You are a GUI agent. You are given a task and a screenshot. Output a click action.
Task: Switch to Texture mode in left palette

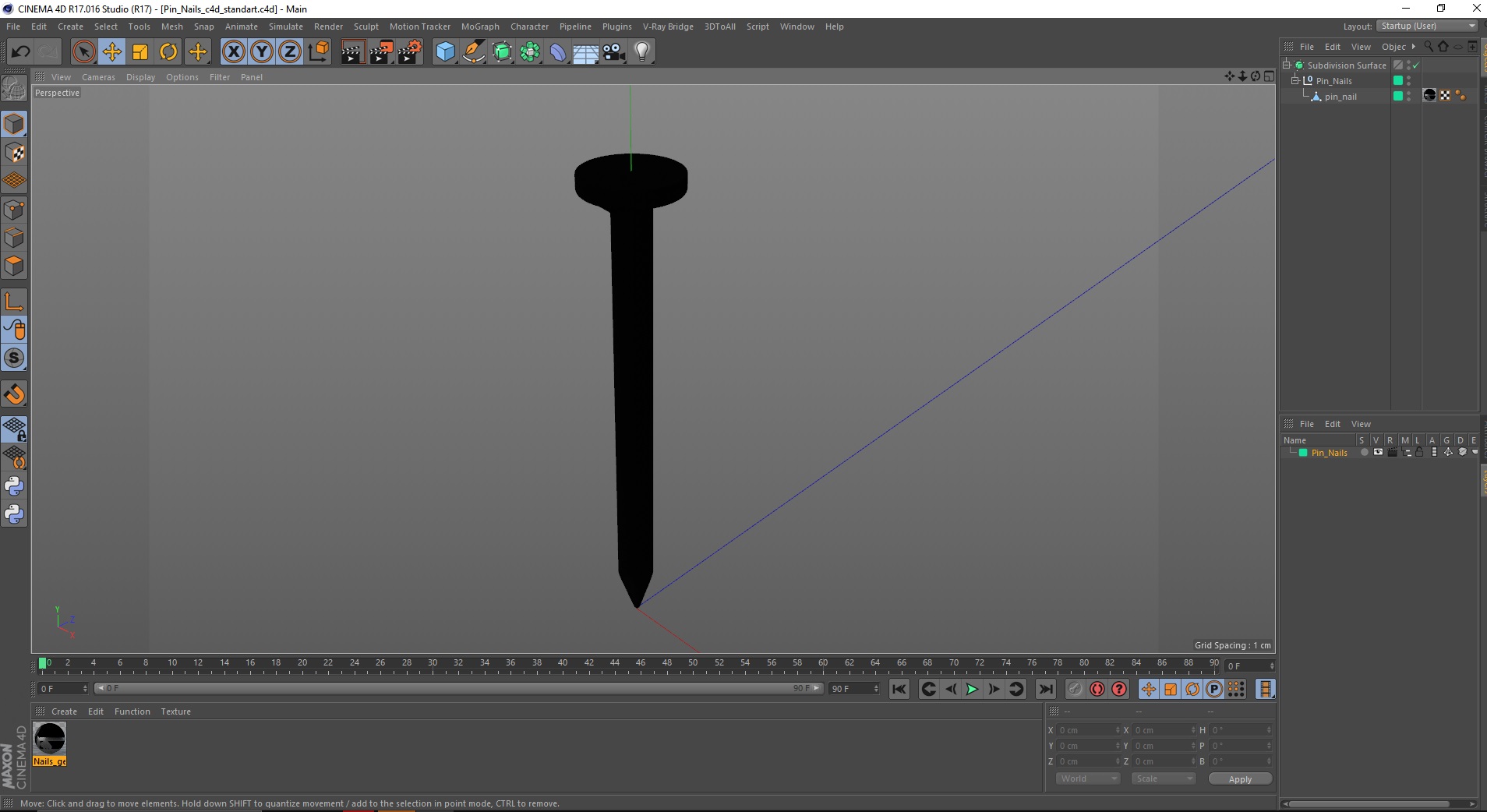point(14,153)
